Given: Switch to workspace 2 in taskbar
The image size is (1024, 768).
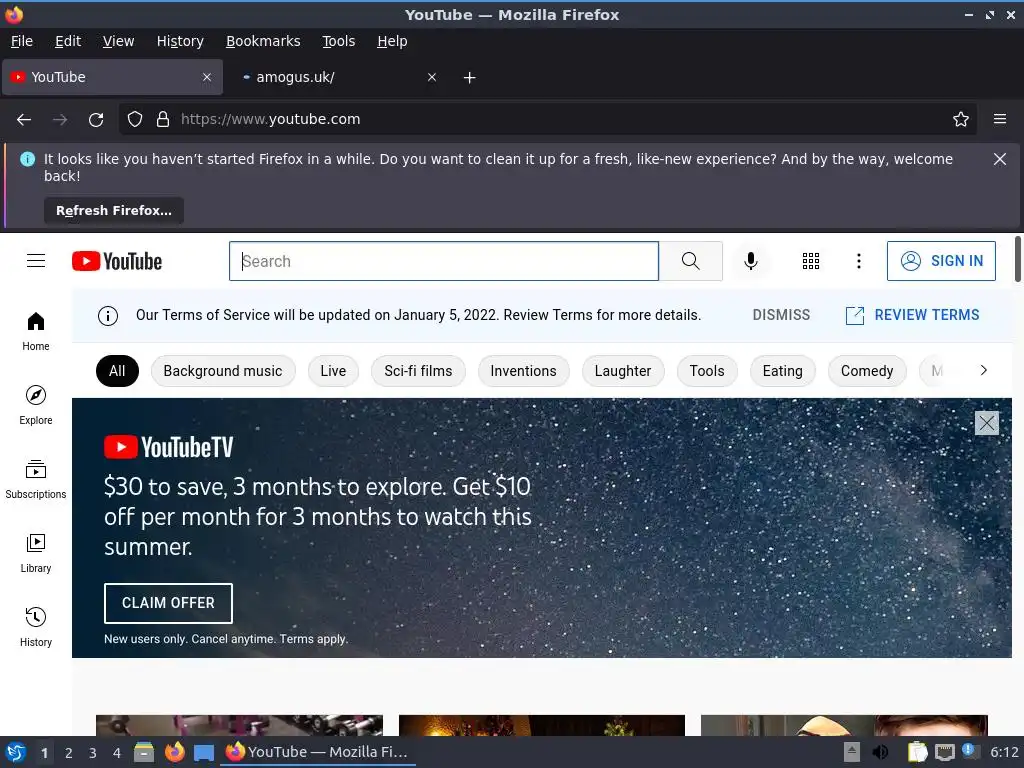Looking at the screenshot, I should [x=69, y=753].
